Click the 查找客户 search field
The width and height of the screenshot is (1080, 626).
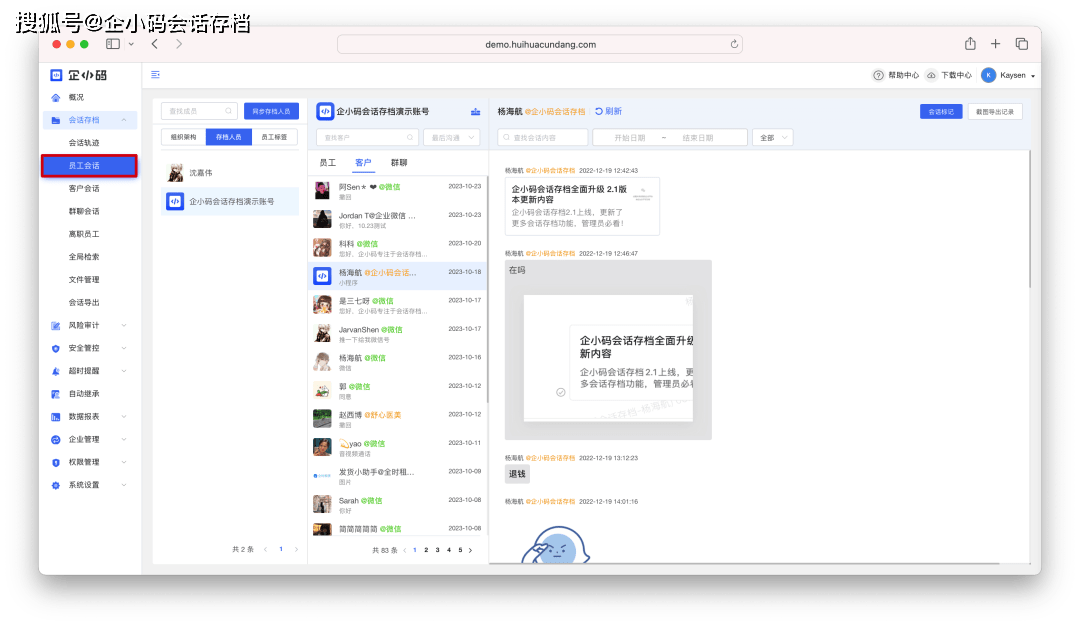(367, 138)
